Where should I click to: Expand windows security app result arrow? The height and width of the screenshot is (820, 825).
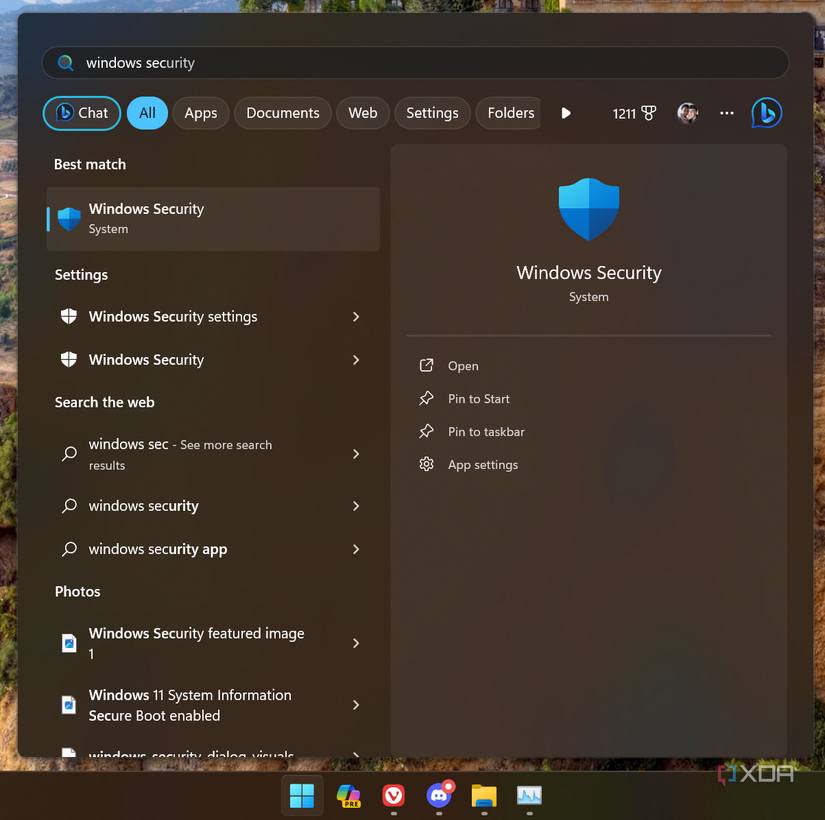[356, 549]
